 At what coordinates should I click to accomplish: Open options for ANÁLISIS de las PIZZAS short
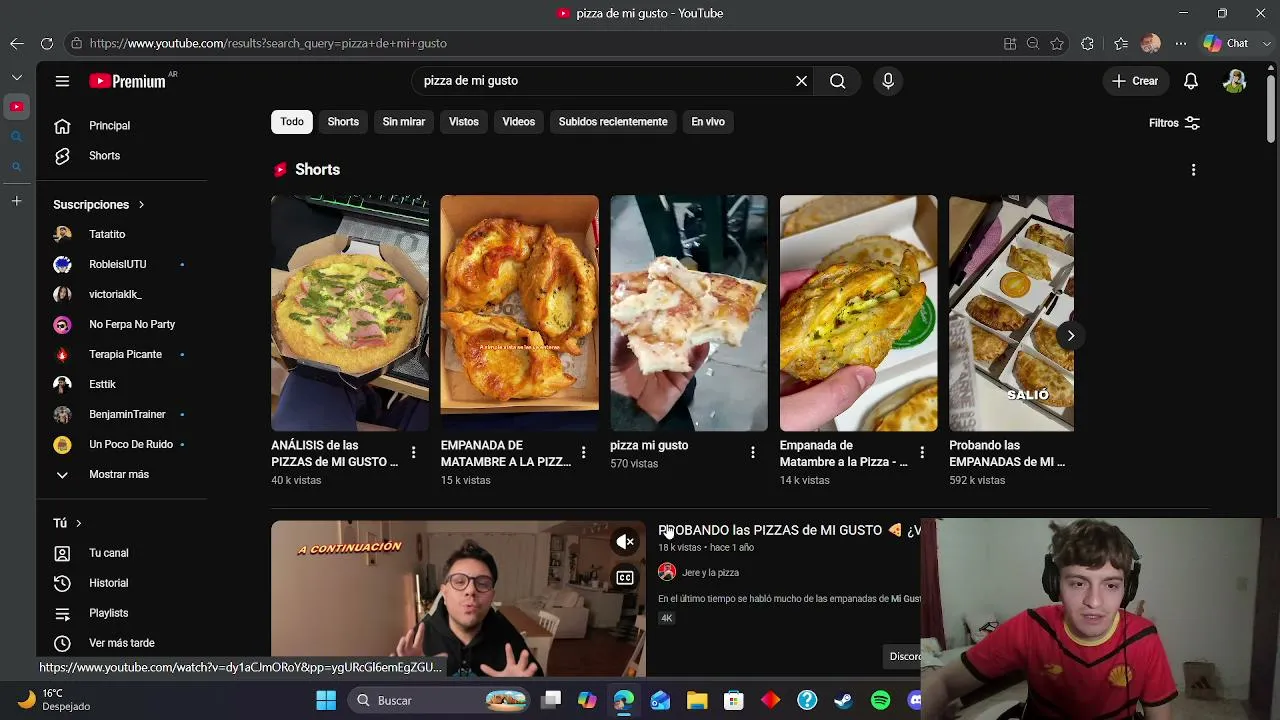[413, 453]
